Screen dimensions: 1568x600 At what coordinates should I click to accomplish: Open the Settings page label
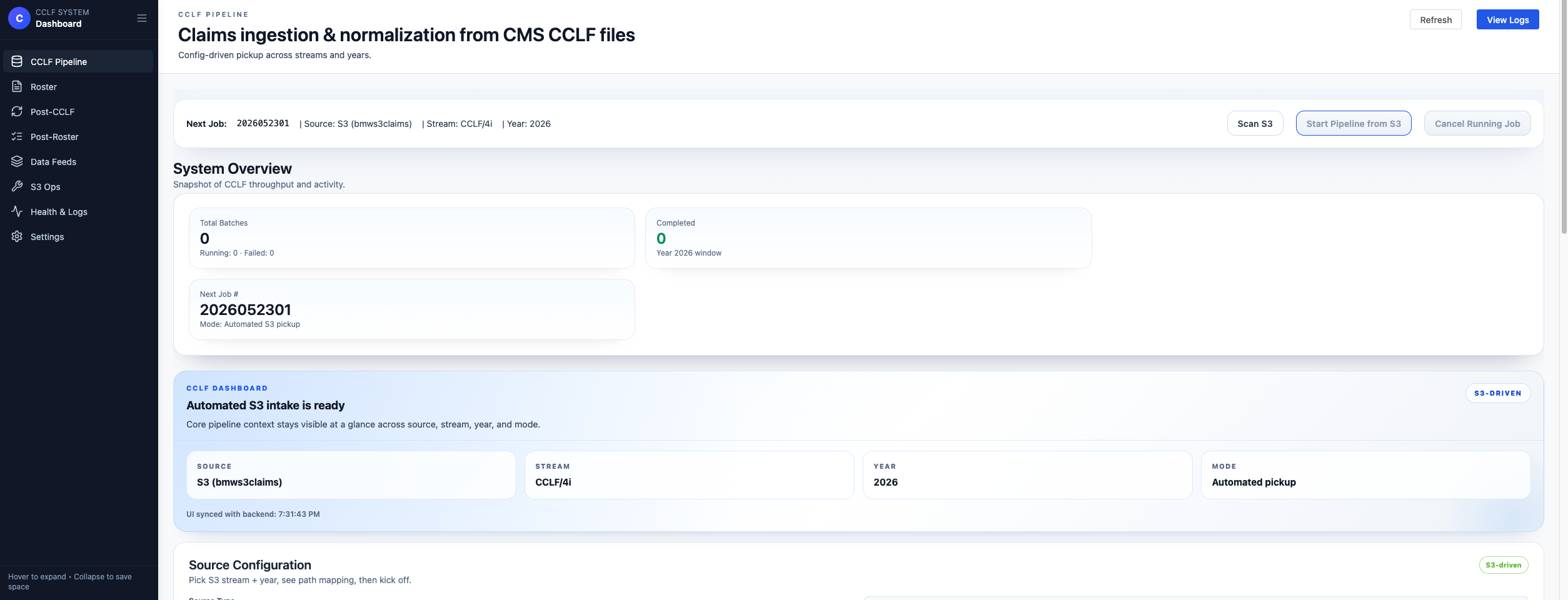pyautogui.click(x=47, y=237)
